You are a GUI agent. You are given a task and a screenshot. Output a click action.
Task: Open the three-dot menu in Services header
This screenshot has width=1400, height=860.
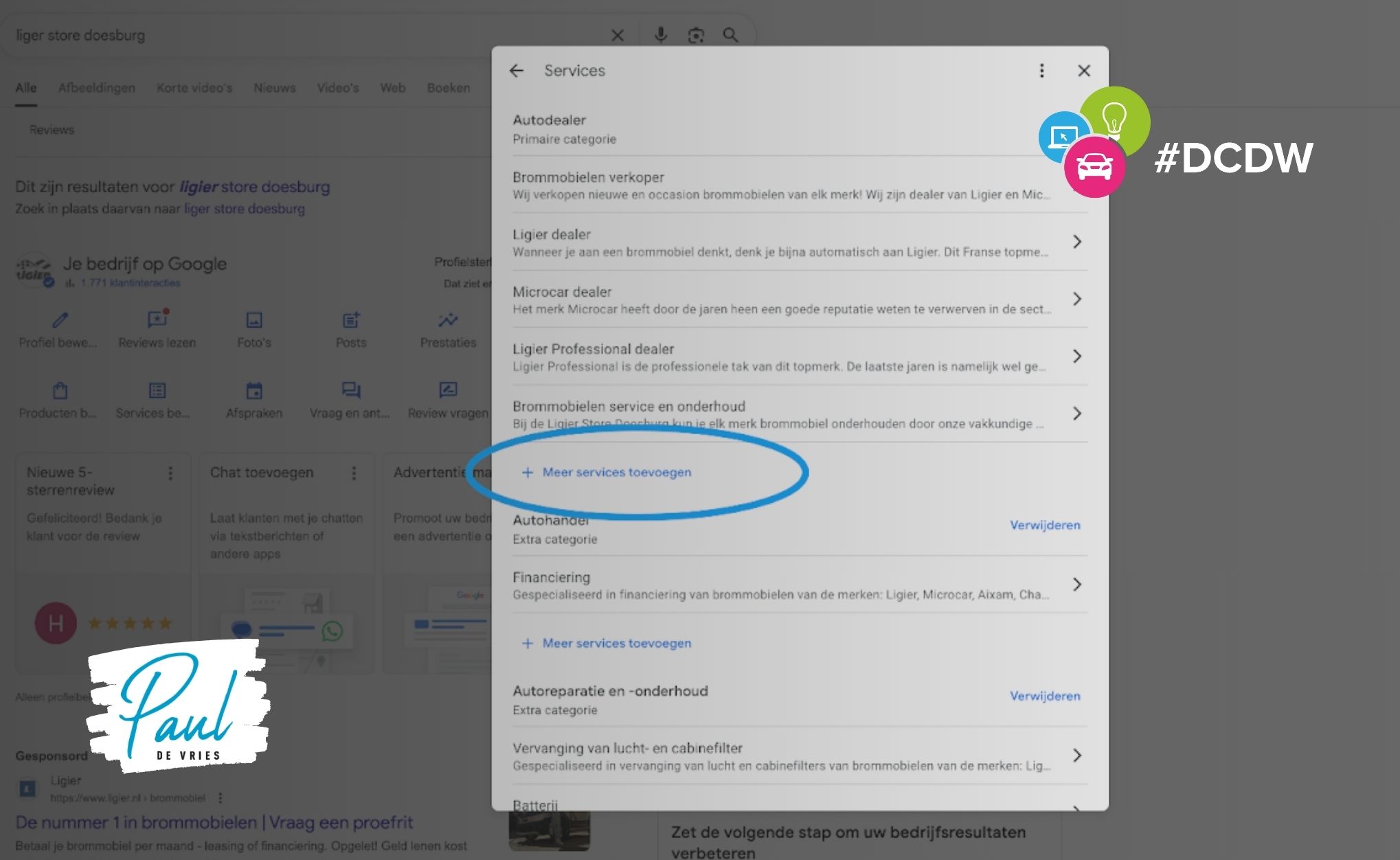point(1041,71)
